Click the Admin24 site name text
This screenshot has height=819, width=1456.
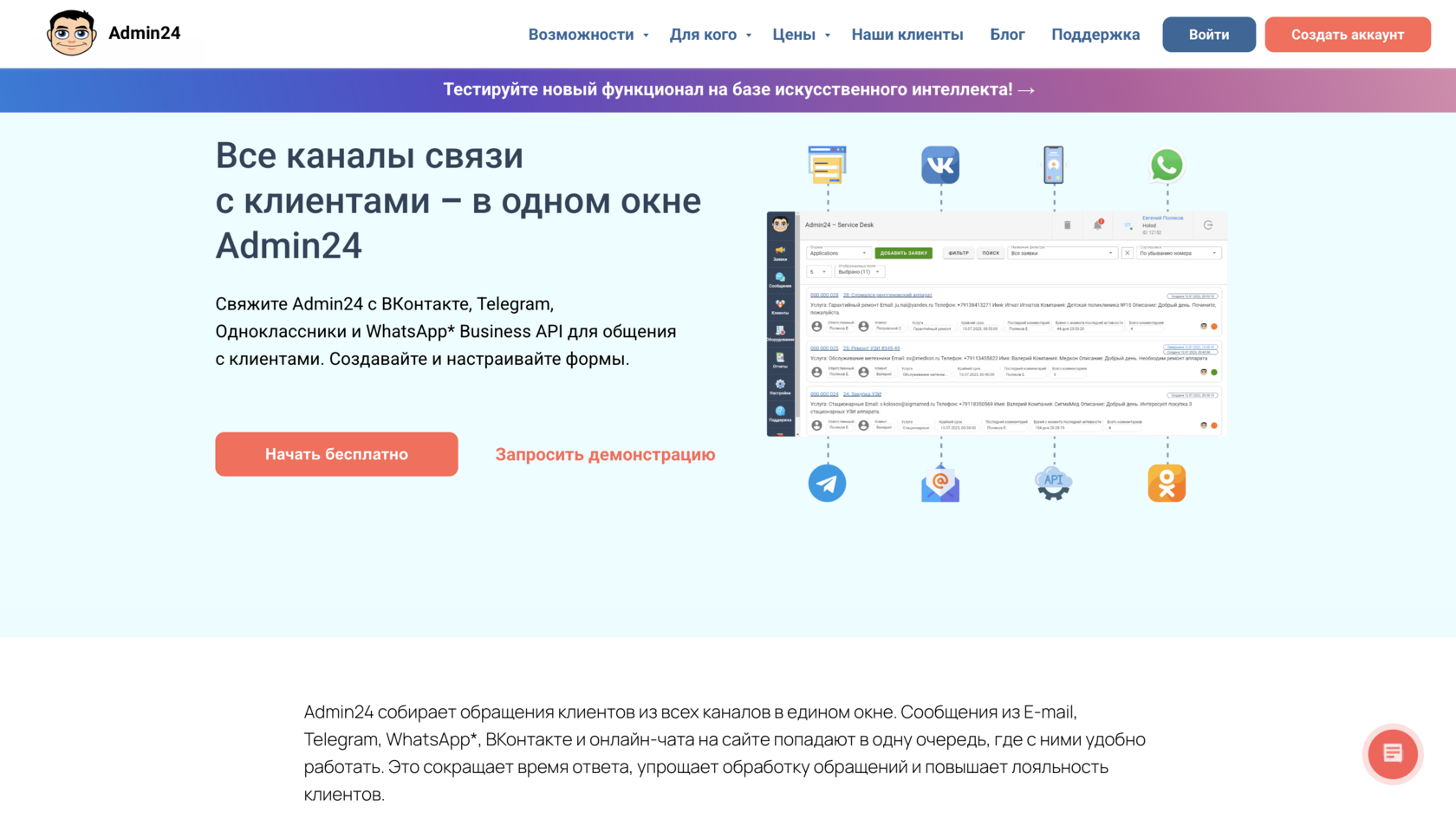click(x=144, y=33)
